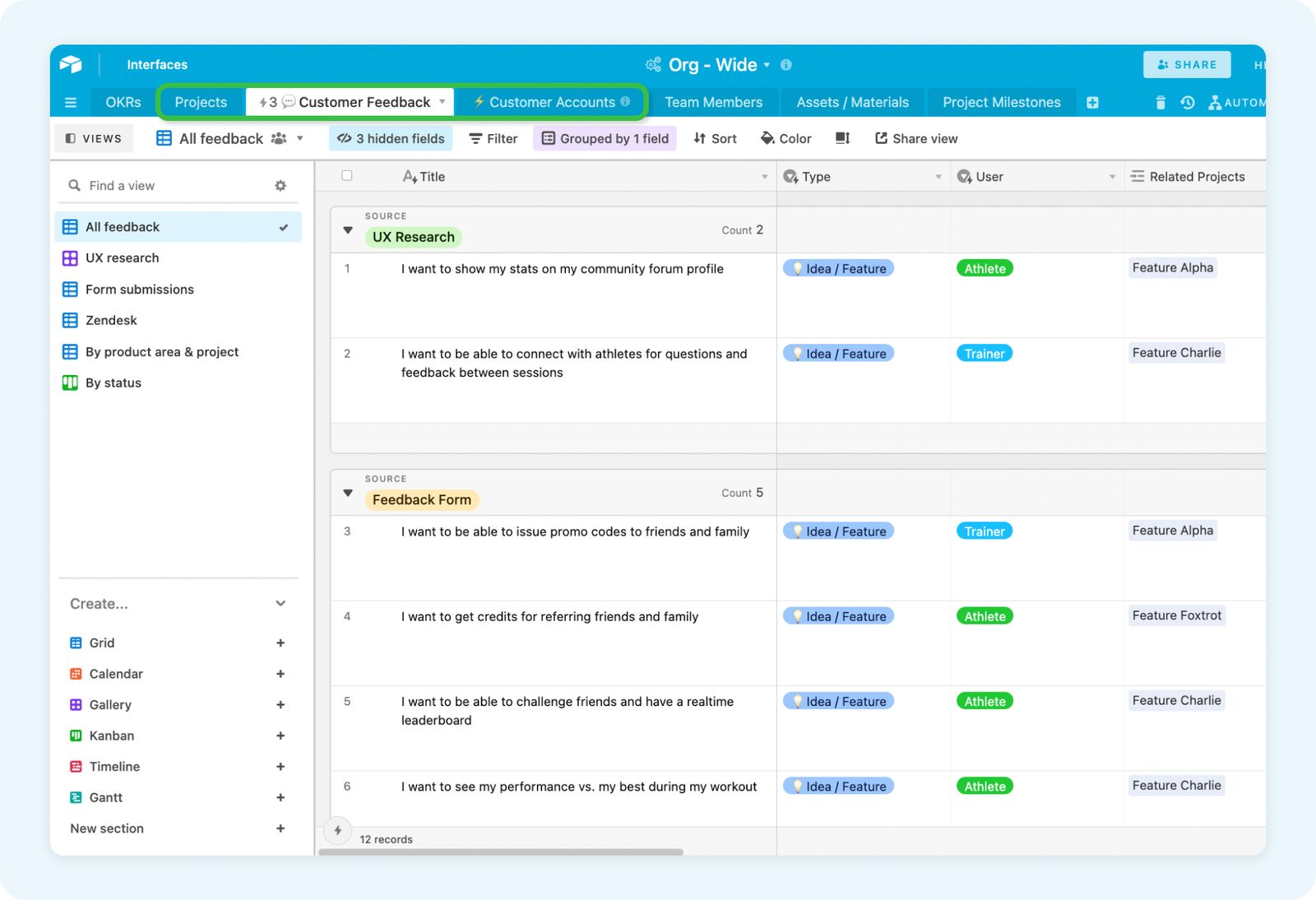Click the Share view button
Screen dimensions: 1316x900
[x=916, y=138]
